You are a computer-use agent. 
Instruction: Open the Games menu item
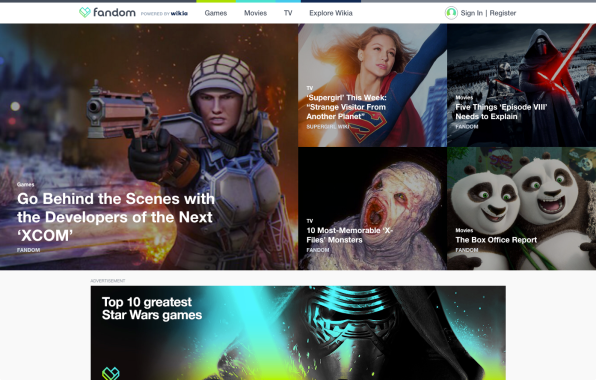[216, 13]
